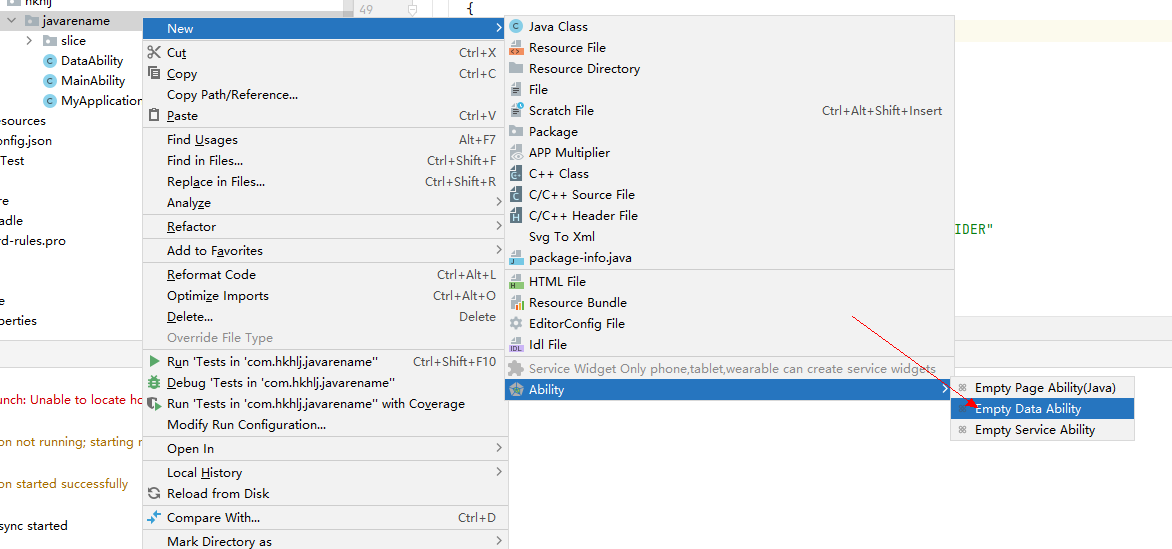Click the Resource File icon
The height and width of the screenshot is (549, 1172).
(x=516, y=47)
